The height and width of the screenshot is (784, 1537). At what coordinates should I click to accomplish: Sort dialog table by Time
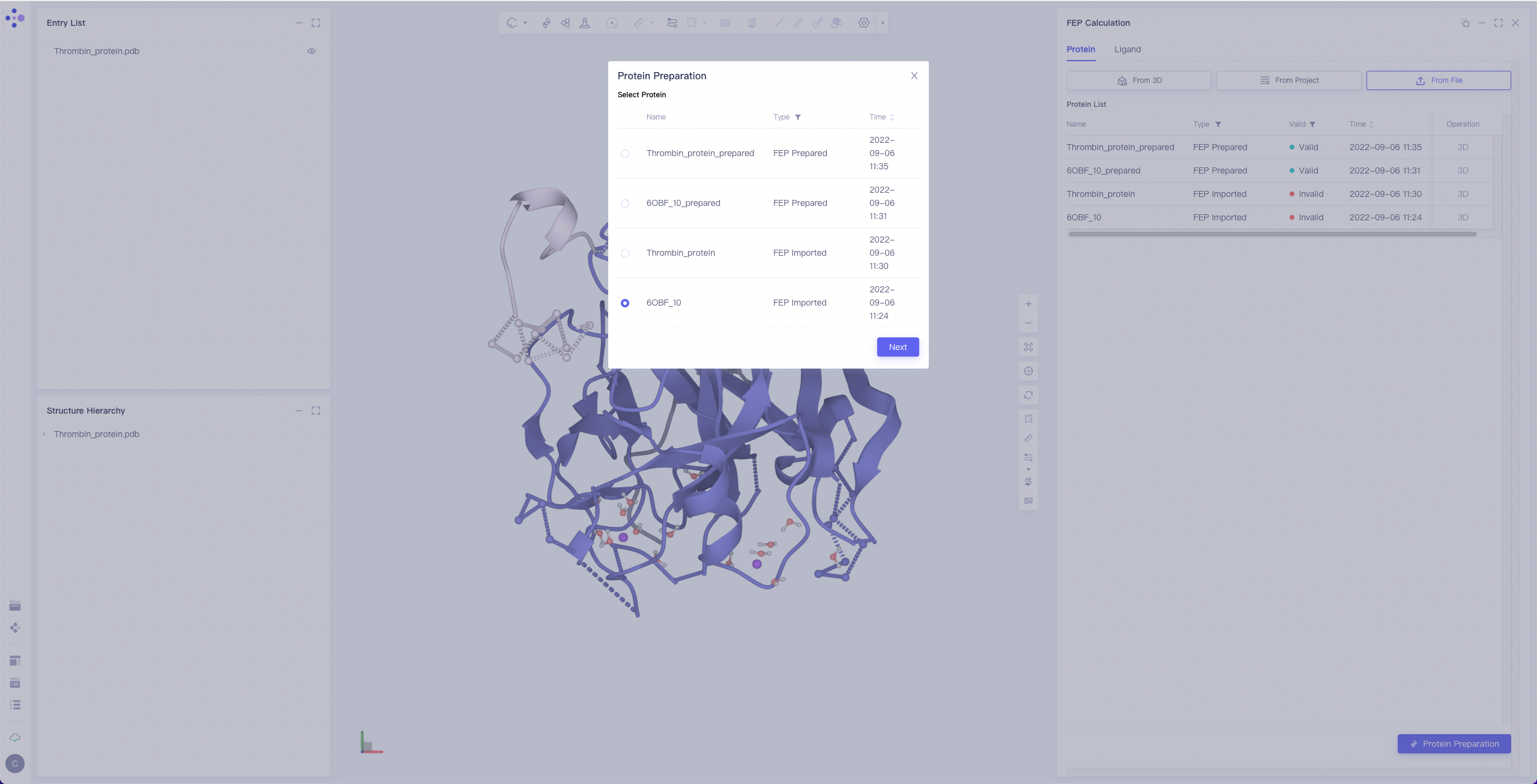pos(892,117)
